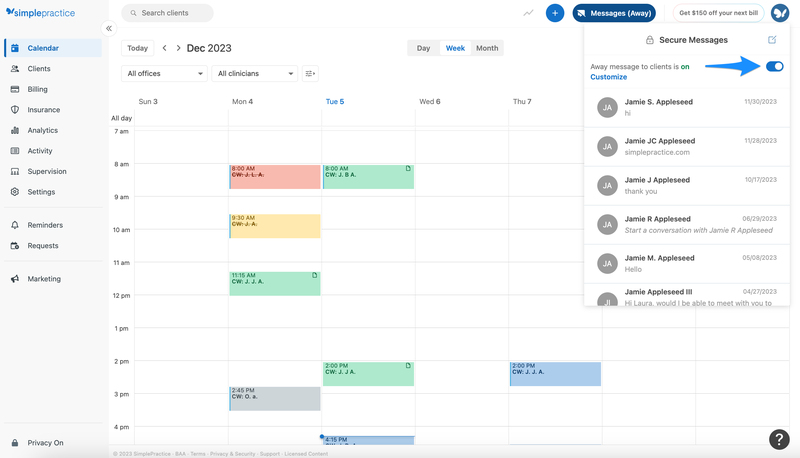Click the blue plus create button
The image size is (800, 458).
(x=555, y=13)
